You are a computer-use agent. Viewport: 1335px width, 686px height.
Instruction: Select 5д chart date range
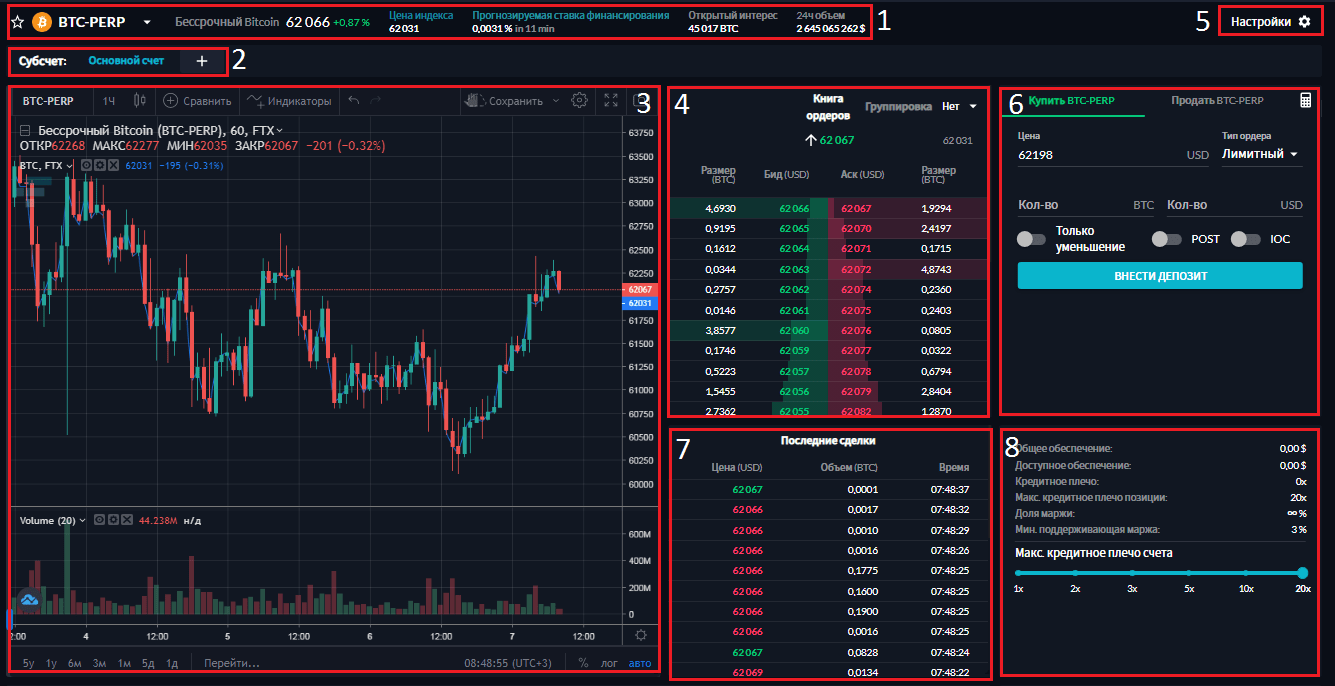coord(148,662)
